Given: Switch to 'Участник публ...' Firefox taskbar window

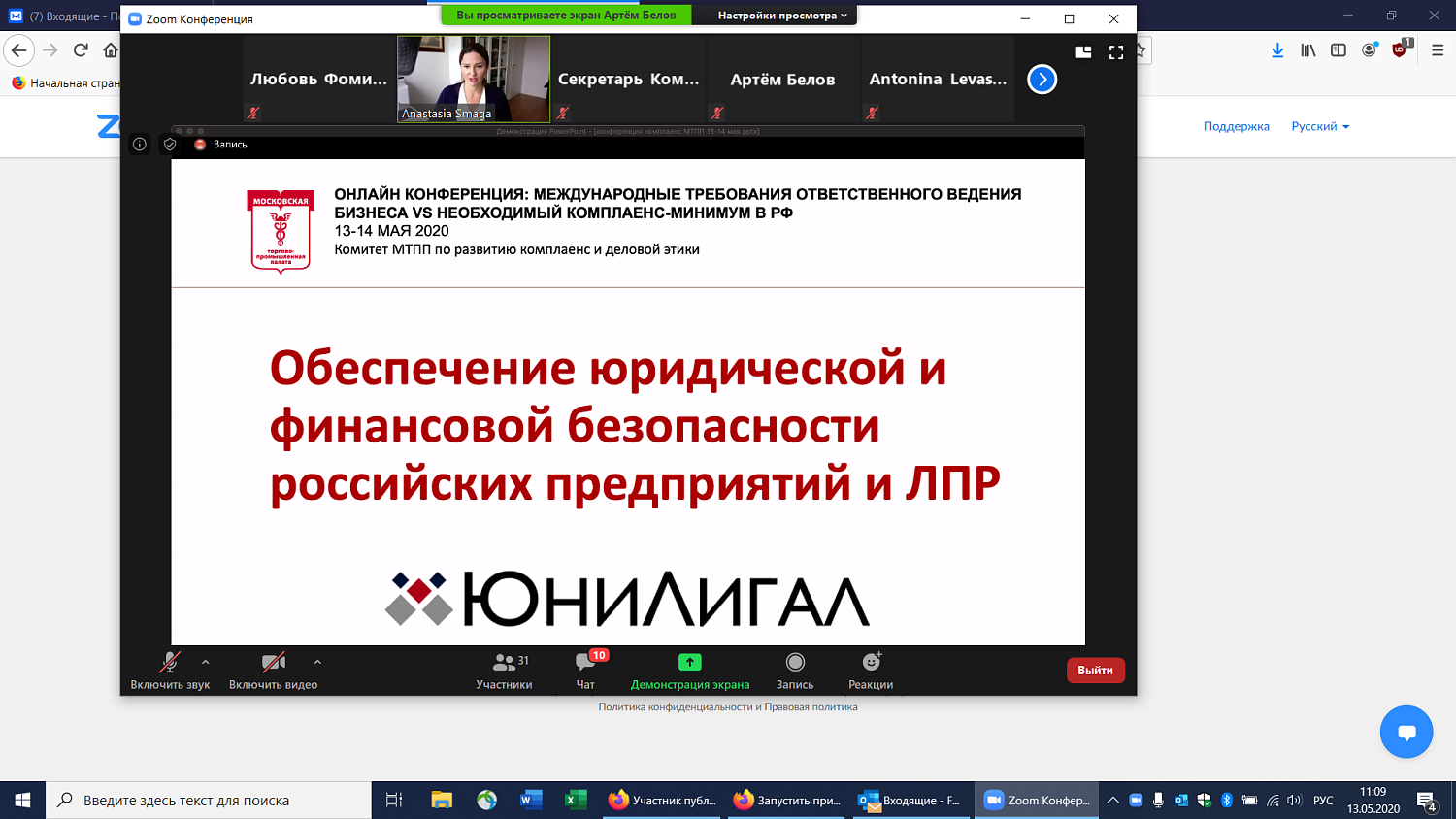Looking at the screenshot, I should (x=662, y=801).
